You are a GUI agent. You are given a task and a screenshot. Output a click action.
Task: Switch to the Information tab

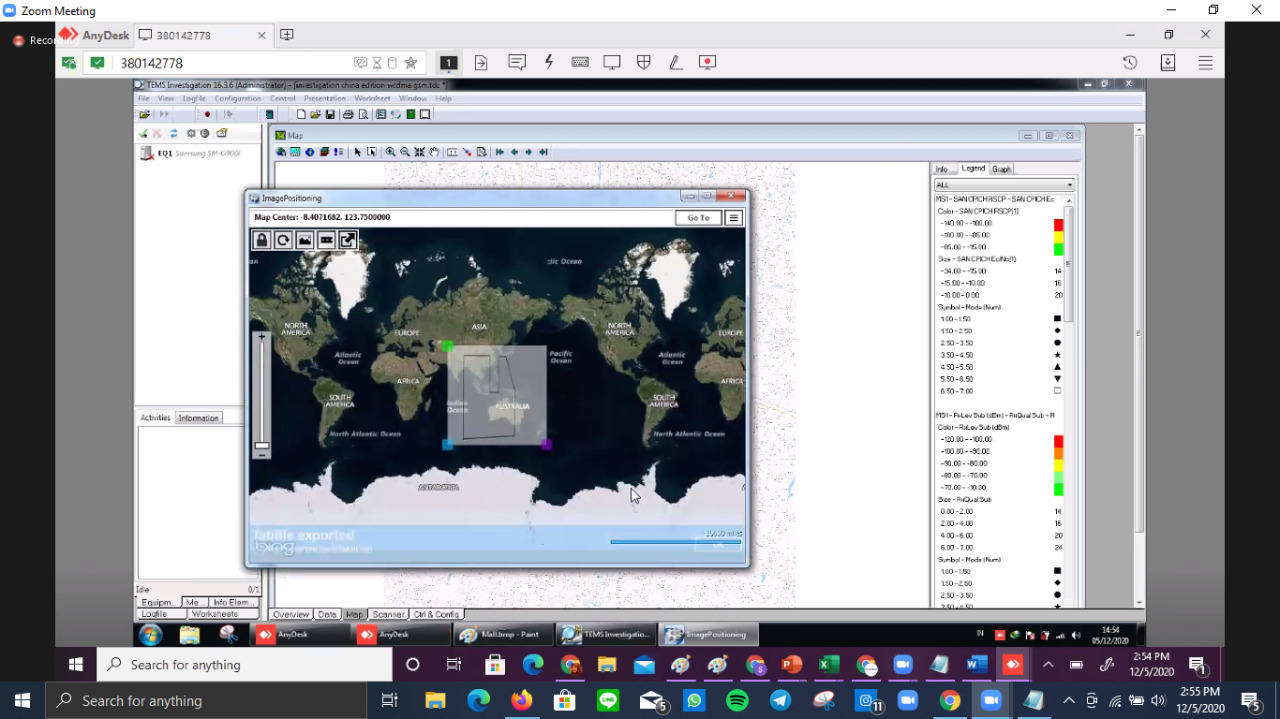(198, 418)
